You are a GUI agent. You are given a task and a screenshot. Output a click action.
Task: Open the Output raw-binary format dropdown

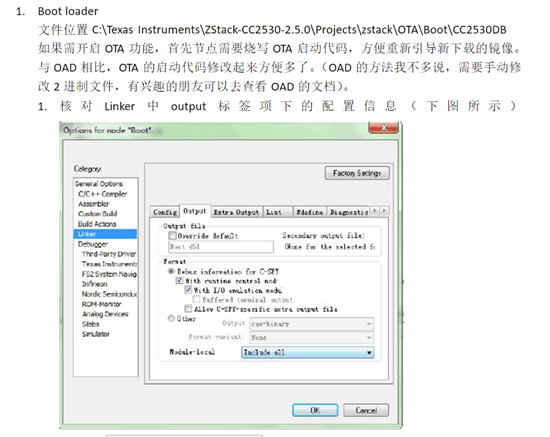(311, 323)
